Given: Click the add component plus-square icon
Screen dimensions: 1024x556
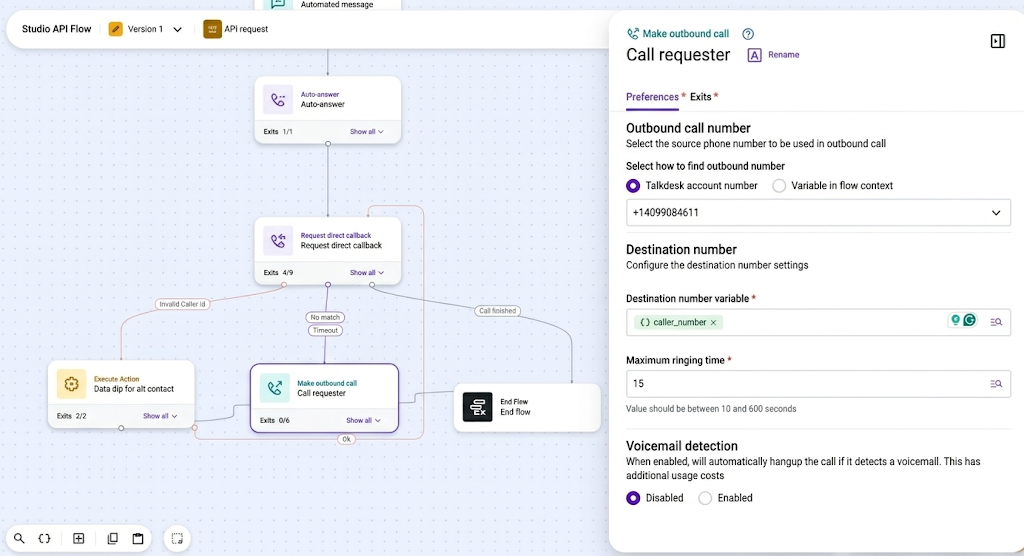Looking at the screenshot, I should point(78,538).
